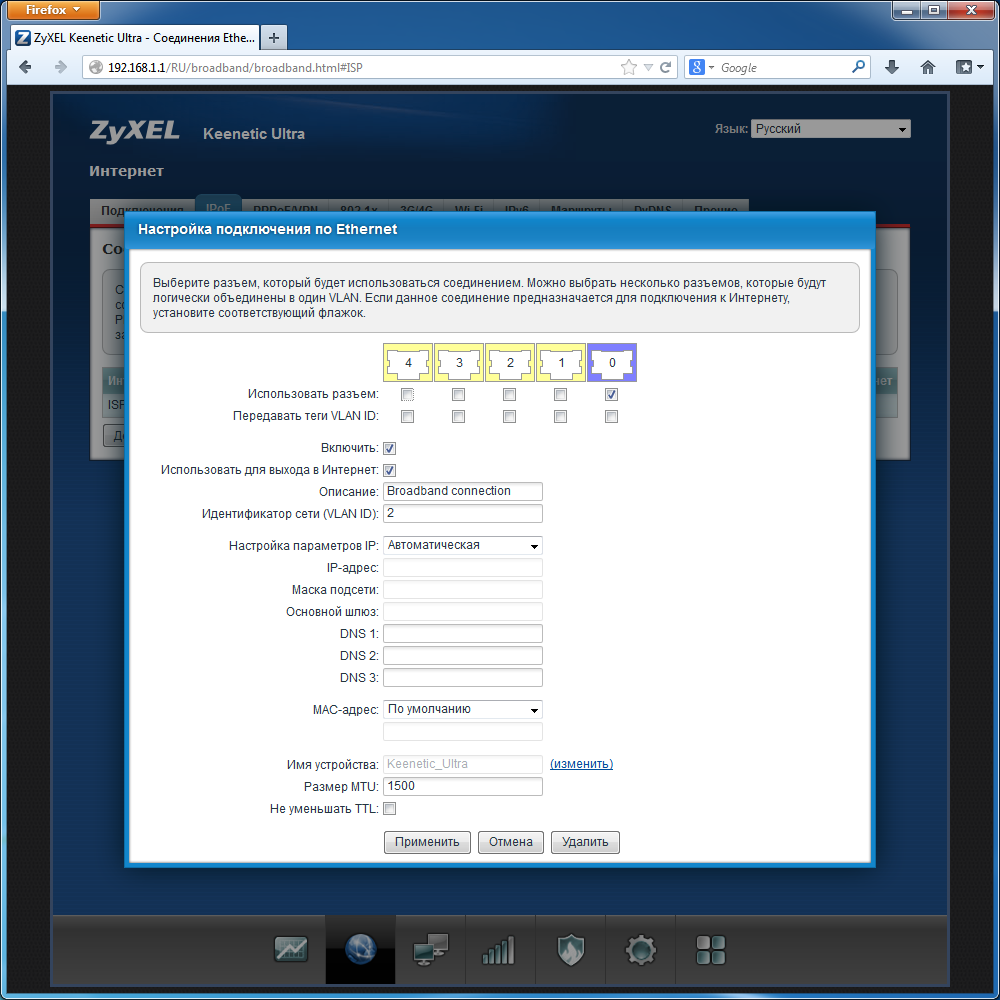This screenshot has height=1000, width=1000.
Task: Open the language "Язык" dropdown
Action: point(830,129)
